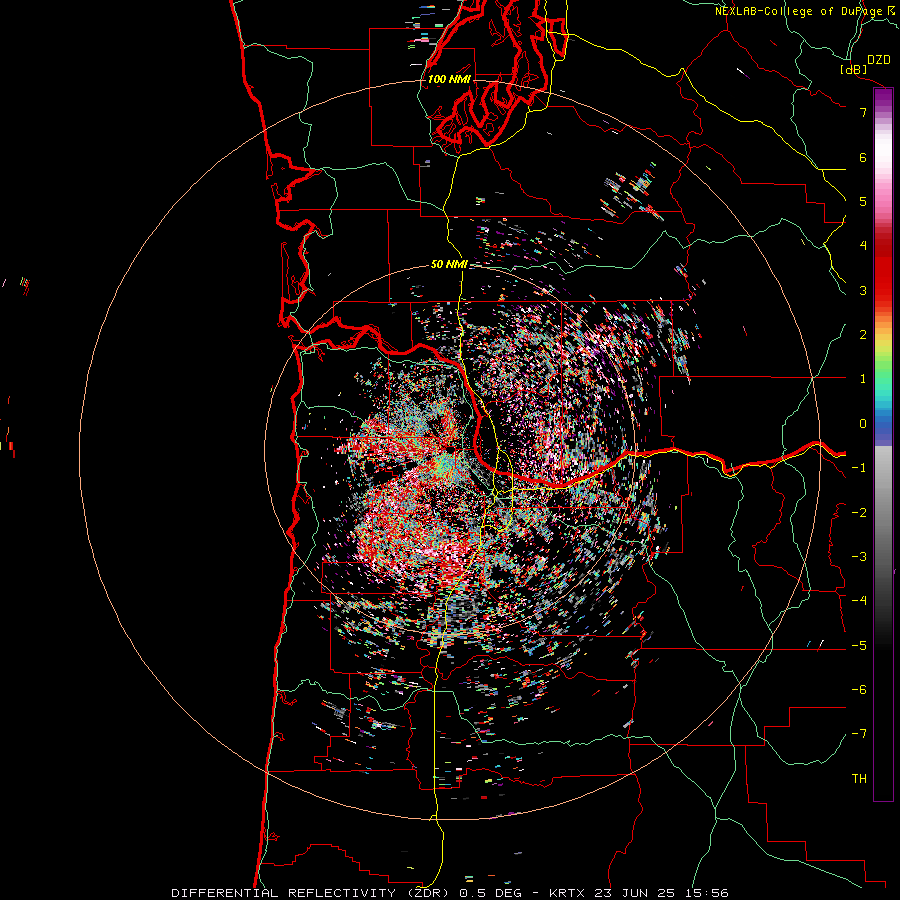The image size is (900, 900).
Task: Select the -1 value on color scale
Action: 859,468
